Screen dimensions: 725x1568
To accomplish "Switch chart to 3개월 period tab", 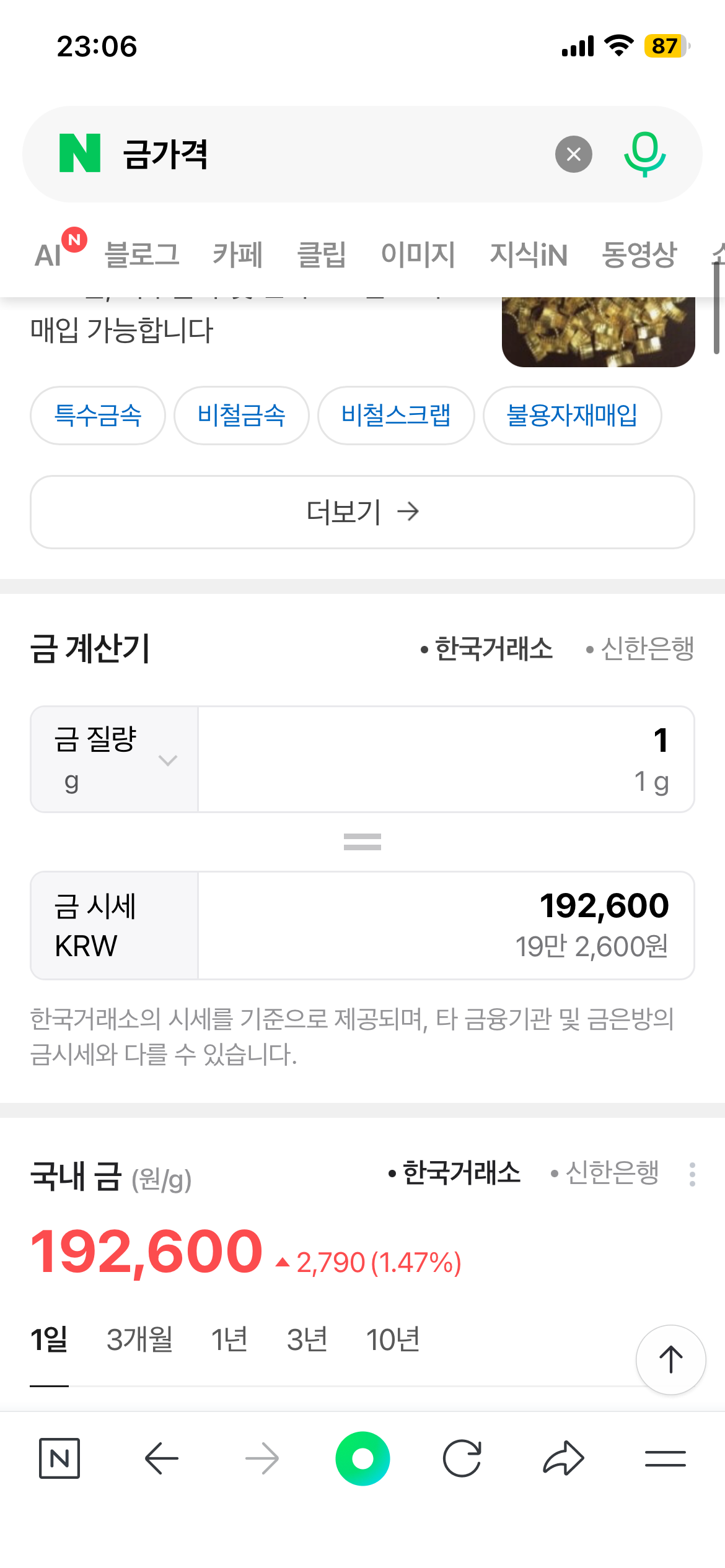I will [x=139, y=1339].
